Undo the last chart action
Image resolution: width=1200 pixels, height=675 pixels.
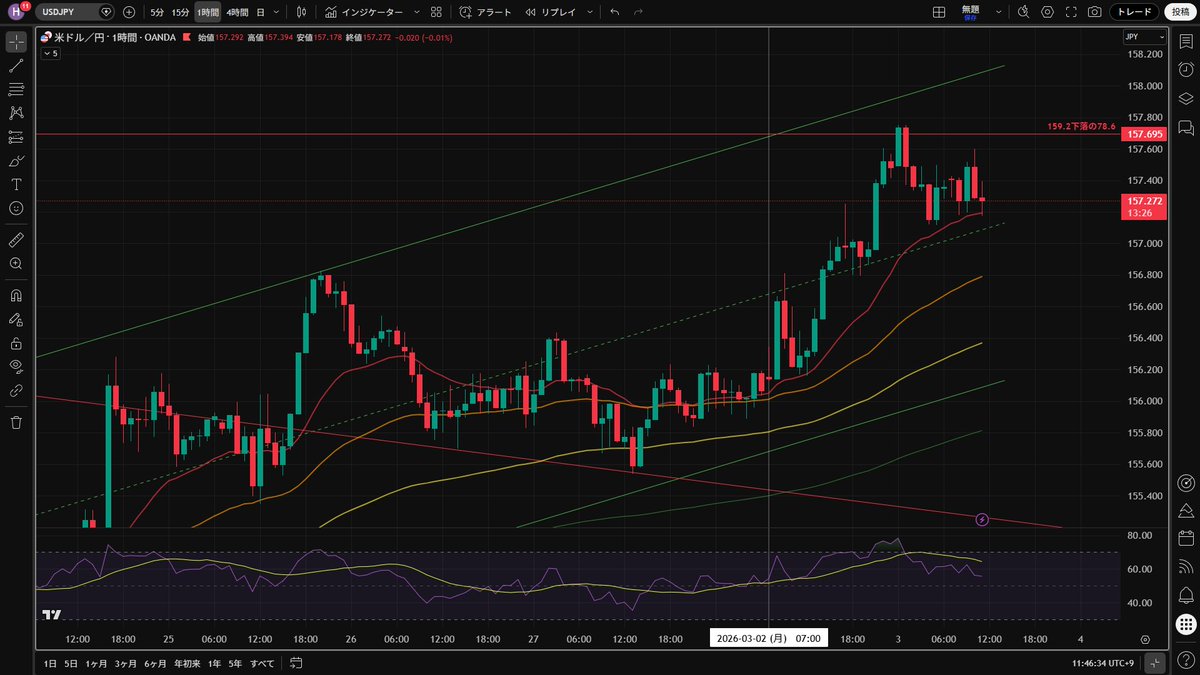tap(614, 12)
